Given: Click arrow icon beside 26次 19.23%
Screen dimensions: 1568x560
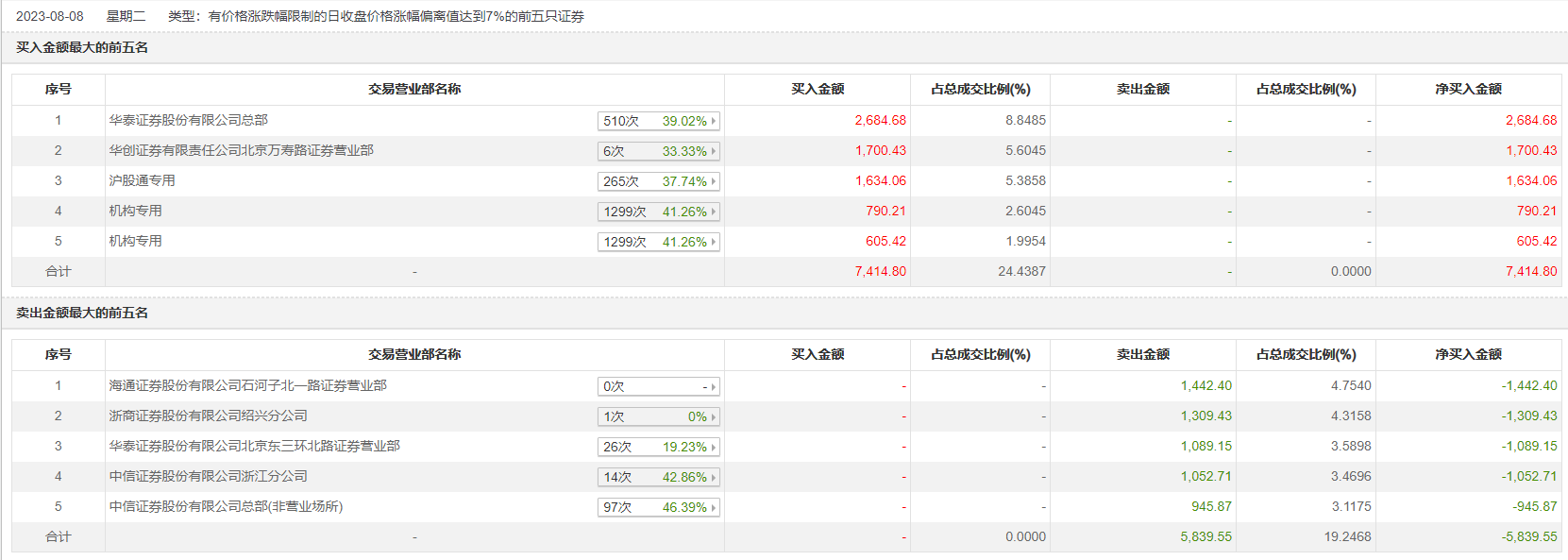Looking at the screenshot, I should (x=714, y=447).
